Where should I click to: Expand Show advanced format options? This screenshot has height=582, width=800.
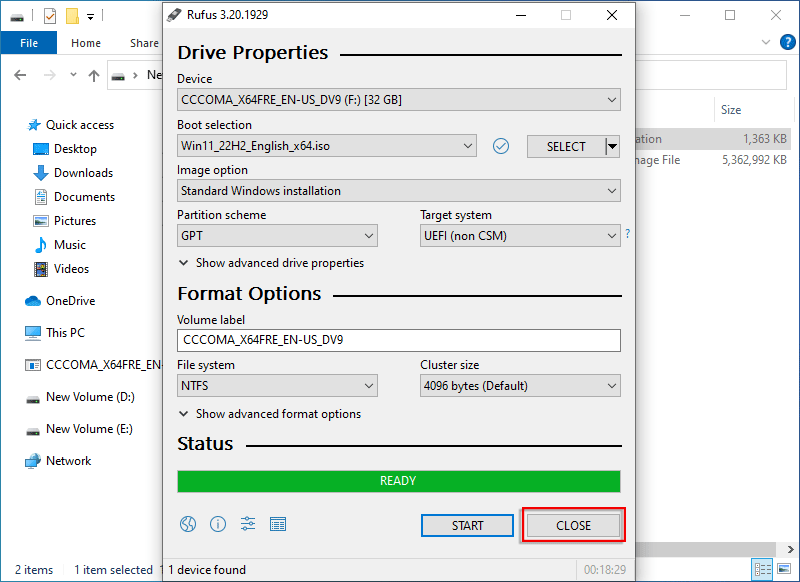(x=270, y=414)
